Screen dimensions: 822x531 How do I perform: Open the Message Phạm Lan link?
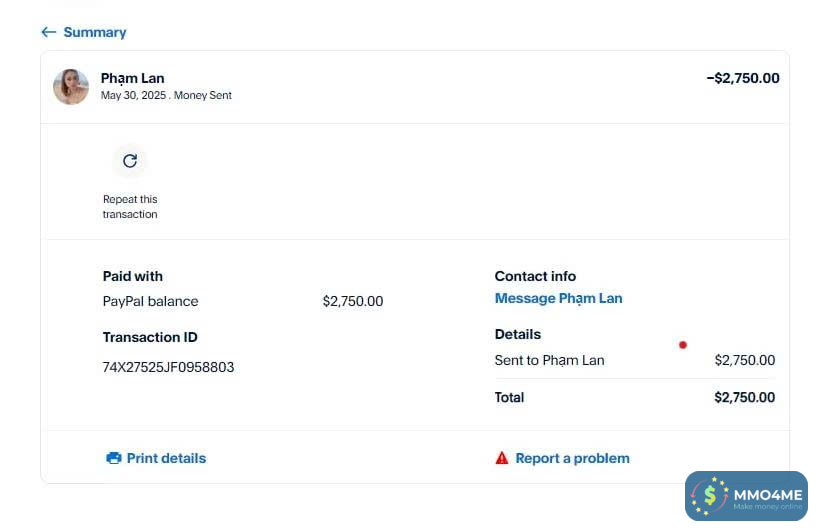pyautogui.click(x=558, y=298)
